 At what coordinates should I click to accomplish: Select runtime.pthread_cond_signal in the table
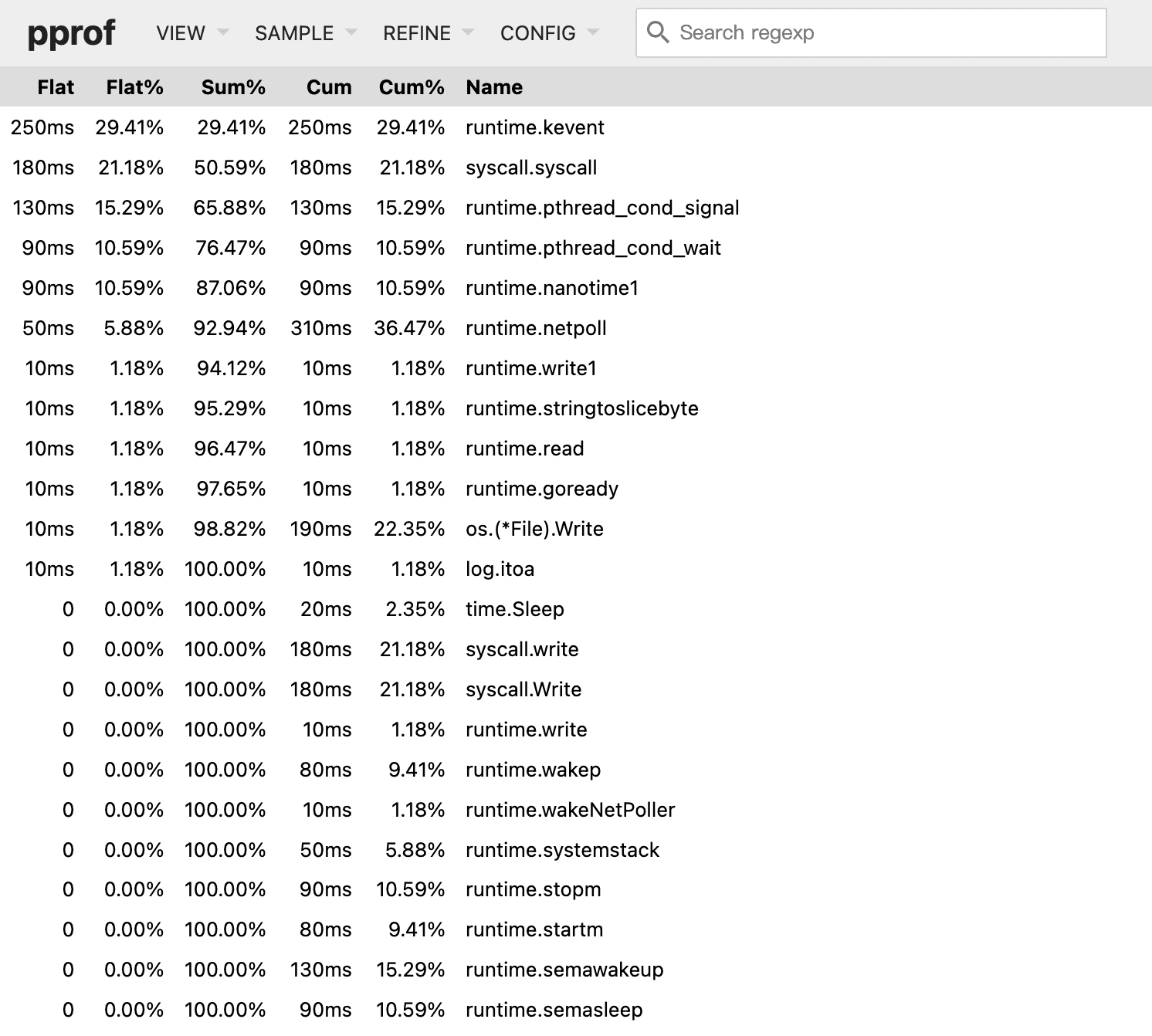(x=601, y=208)
